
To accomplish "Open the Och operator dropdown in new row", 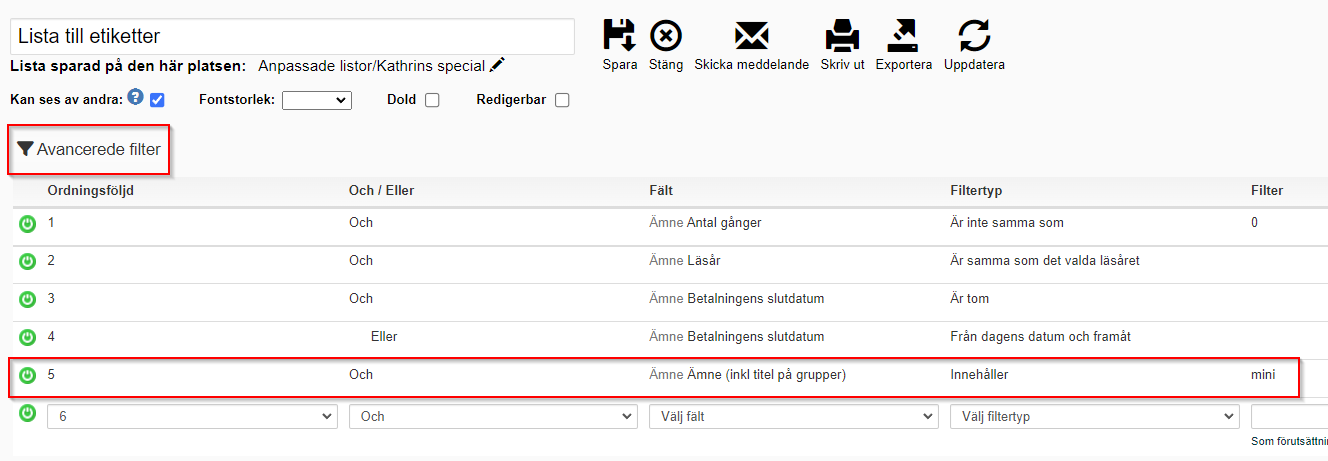I will click(493, 416).
